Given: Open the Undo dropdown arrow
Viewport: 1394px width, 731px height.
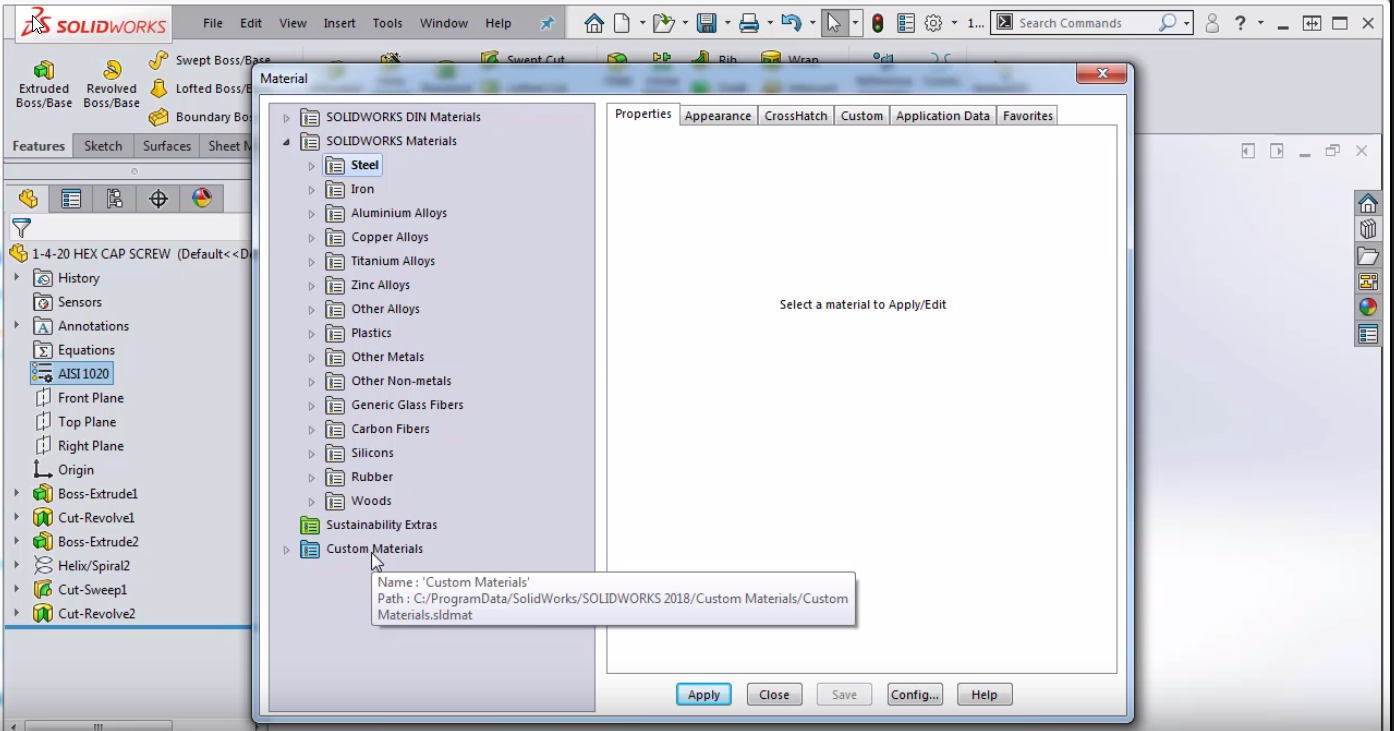Looking at the screenshot, I should 811,23.
